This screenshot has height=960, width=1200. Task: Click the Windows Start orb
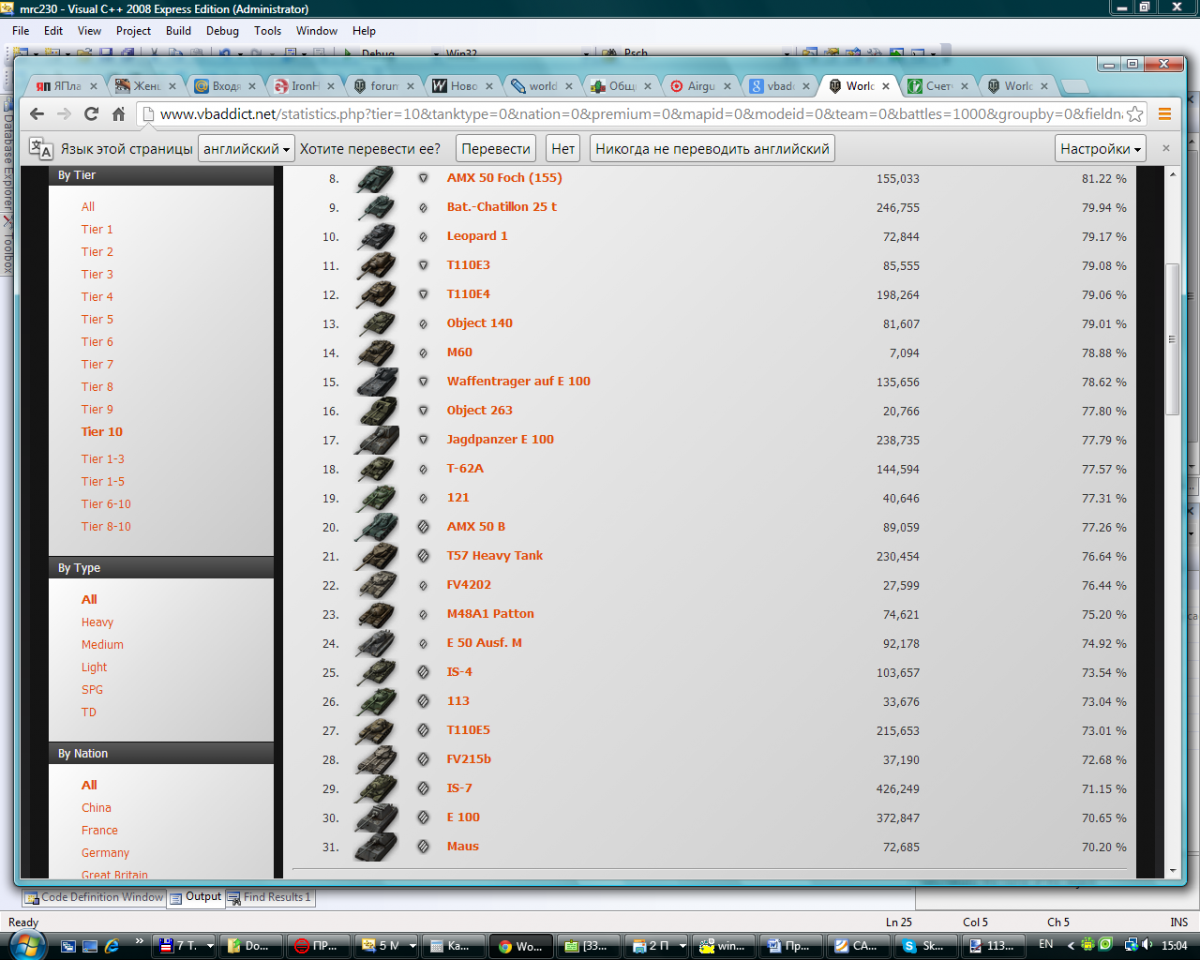coord(26,944)
